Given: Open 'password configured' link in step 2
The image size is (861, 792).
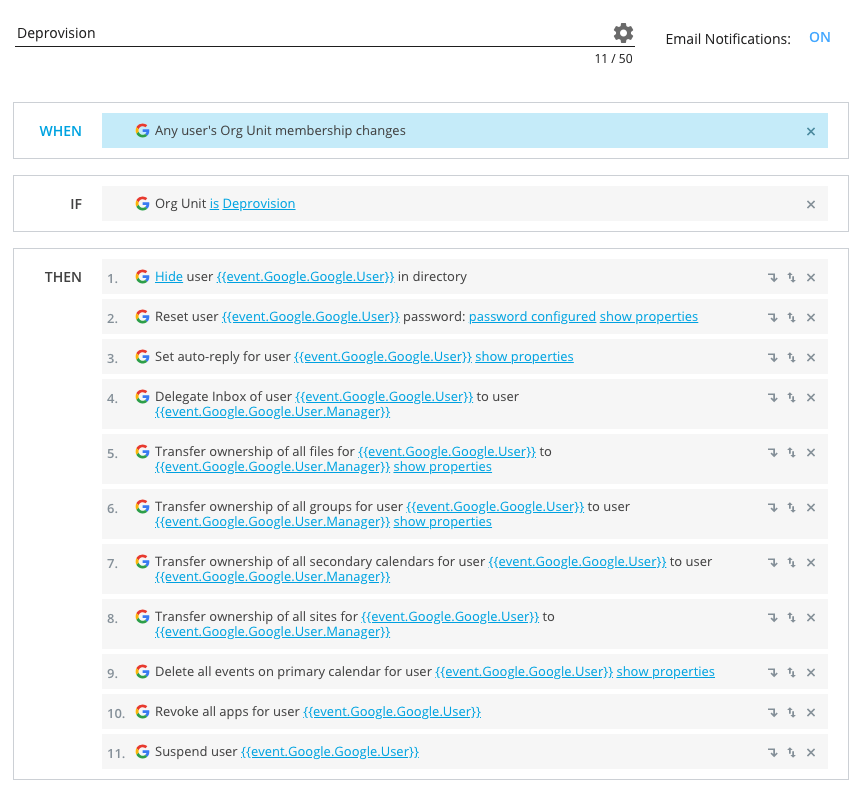Looking at the screenshot, I should [x=532, y=317].
